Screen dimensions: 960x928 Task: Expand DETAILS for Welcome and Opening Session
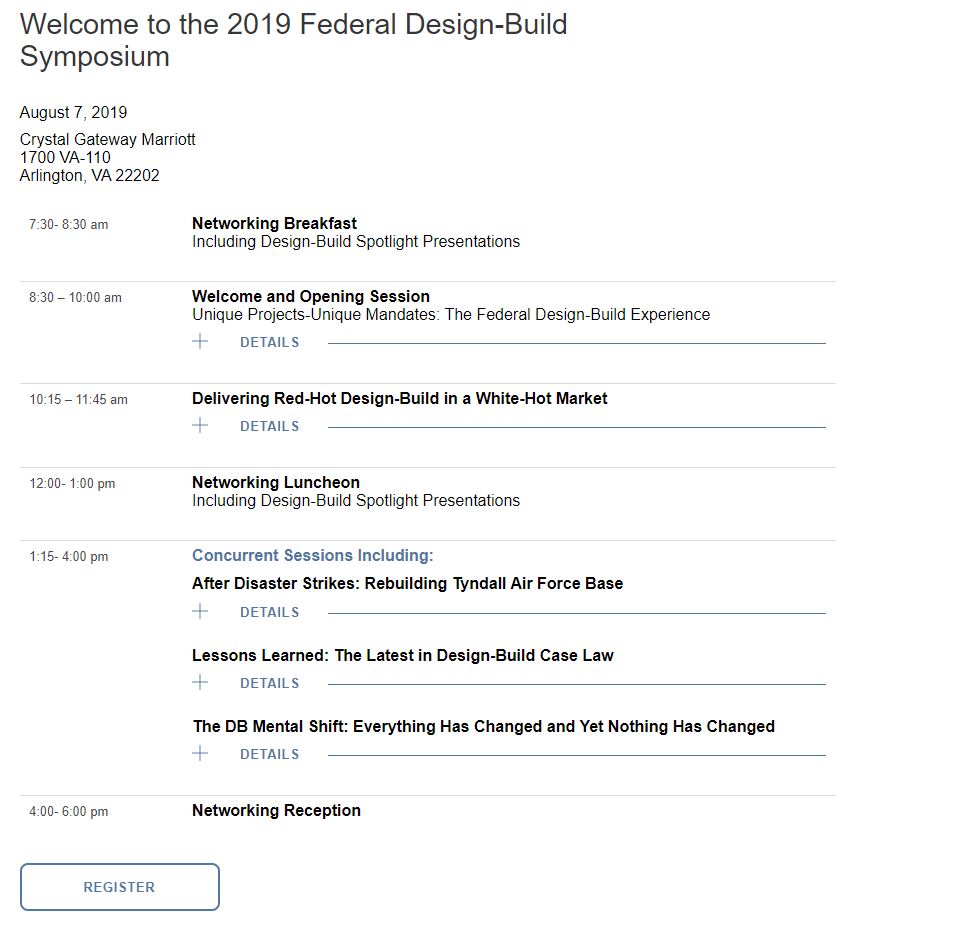point(269,343)
